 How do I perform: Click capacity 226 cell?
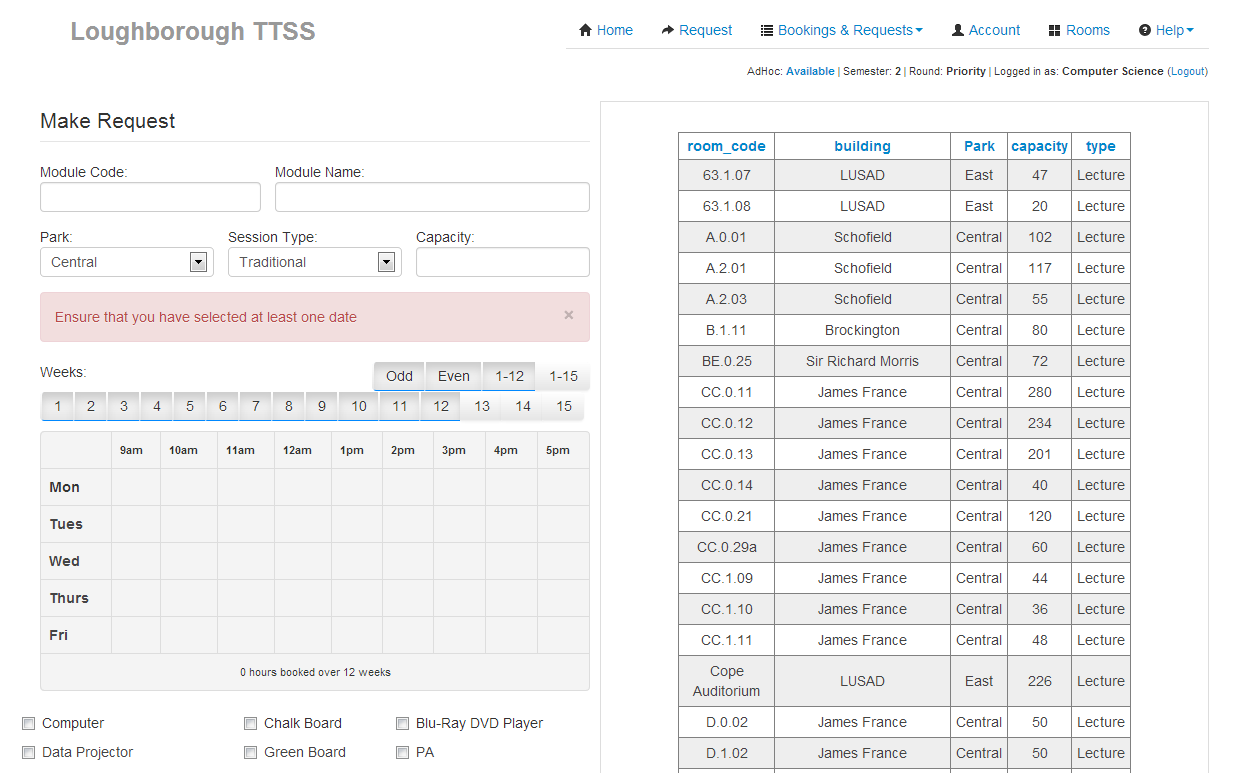point(1040,681)
